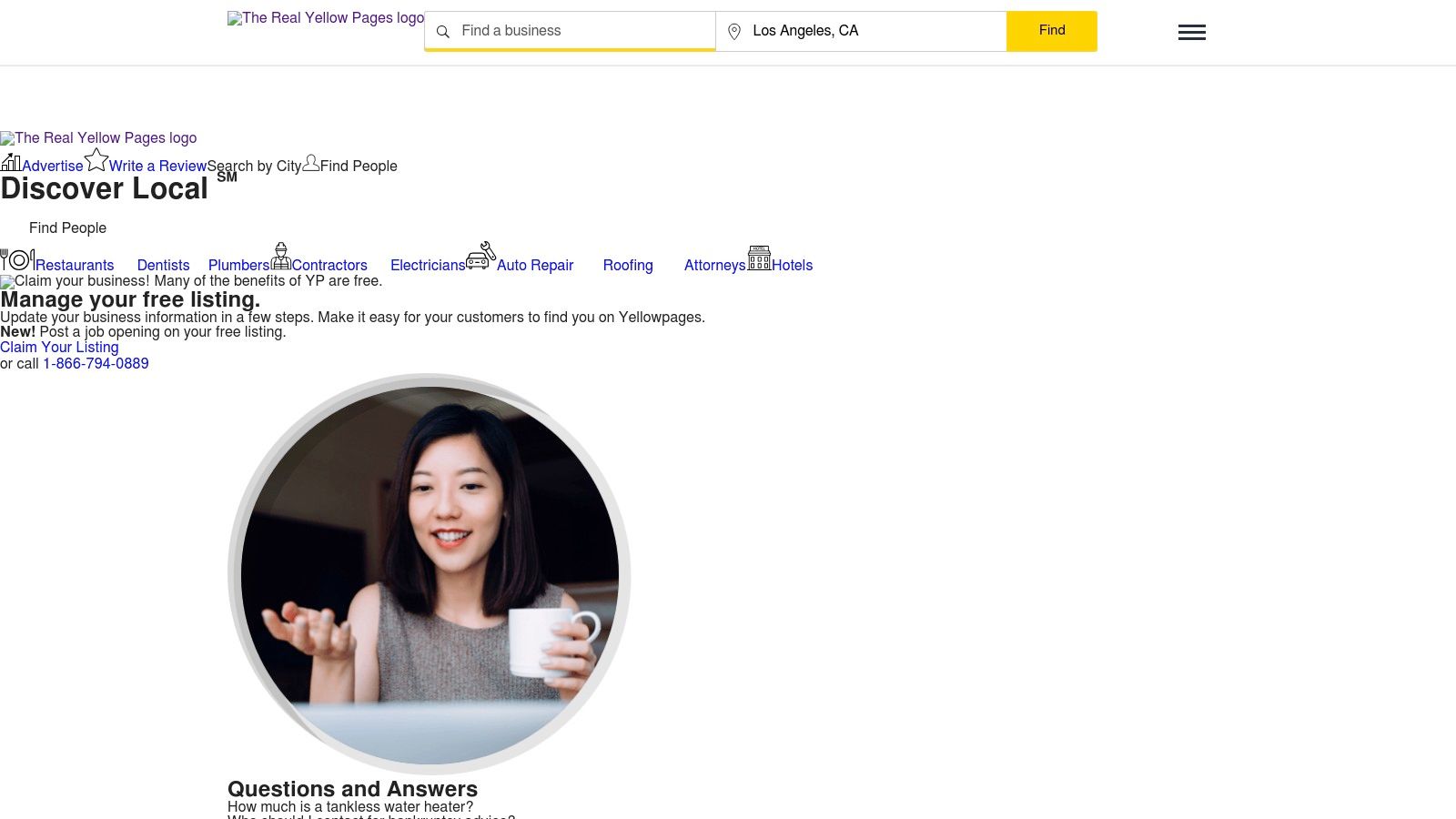Image resolution: width=1456 pixels, height=819 pixels.
Task: Open the Attorneys category
Action: [715, 265]
